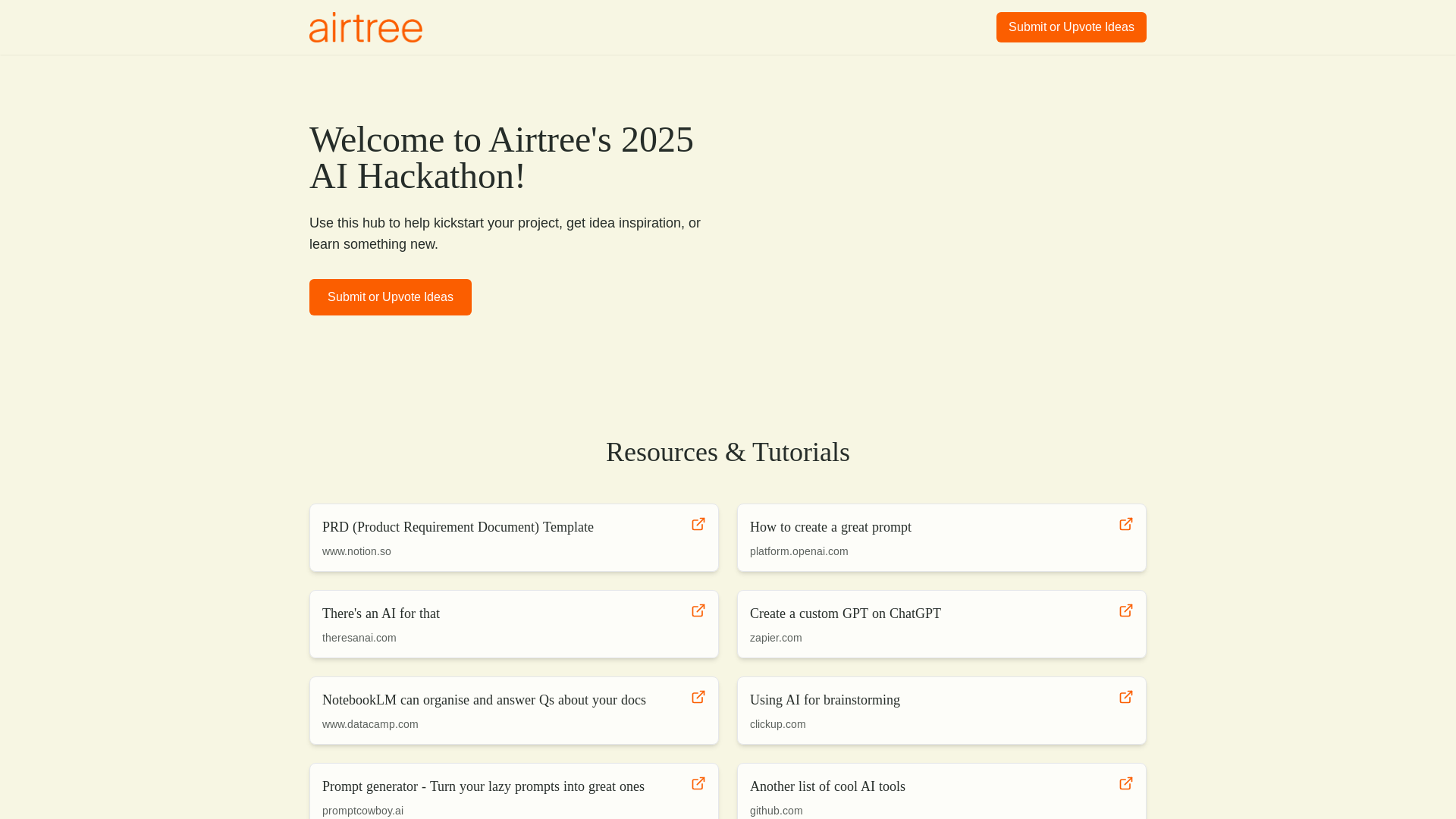
Task: Click the hero Submit or Upvote Ideas button
Action: [390, 297]
